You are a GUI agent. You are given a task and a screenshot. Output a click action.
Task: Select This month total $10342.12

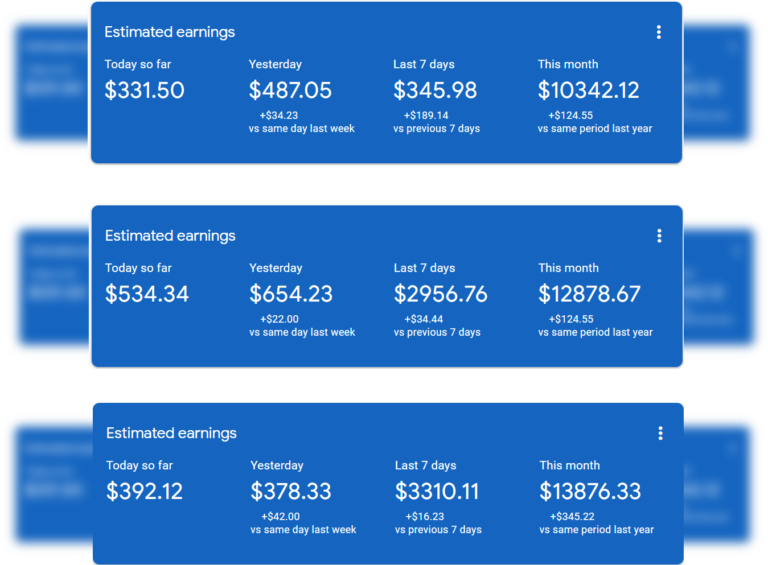(588, 91)
